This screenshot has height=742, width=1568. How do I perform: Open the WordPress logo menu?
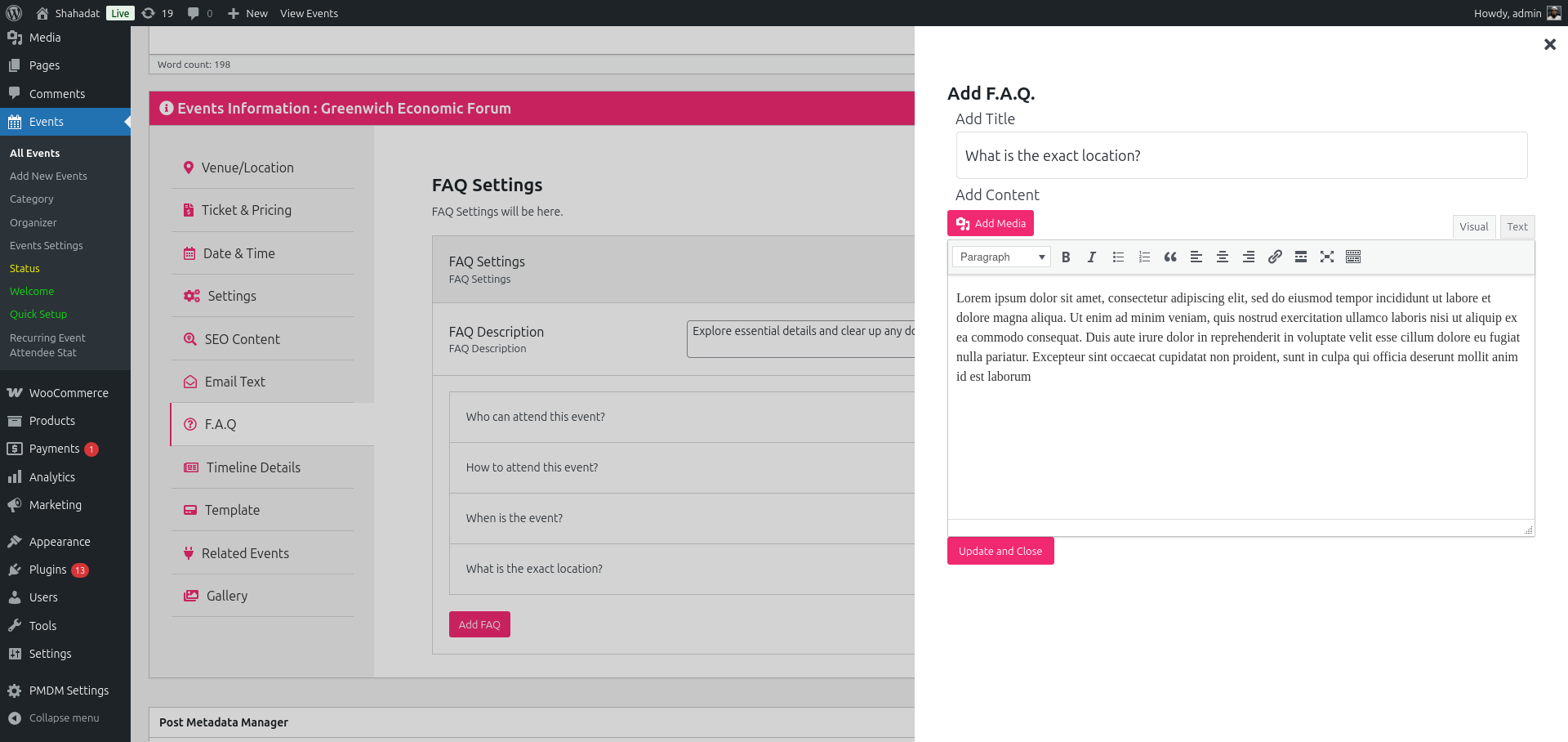pos(14,13)
